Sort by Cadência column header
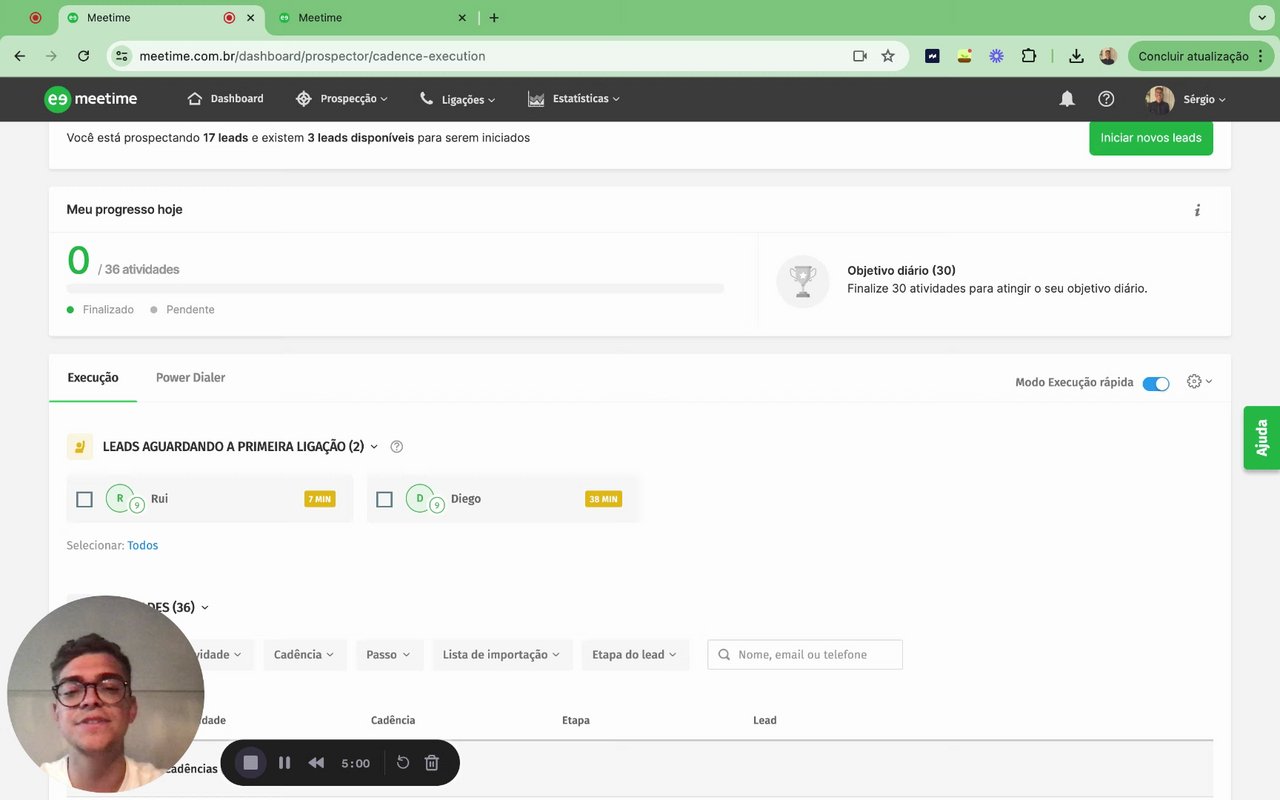The width and height of the screenshot is (1280, 800). tap(393, 720)
